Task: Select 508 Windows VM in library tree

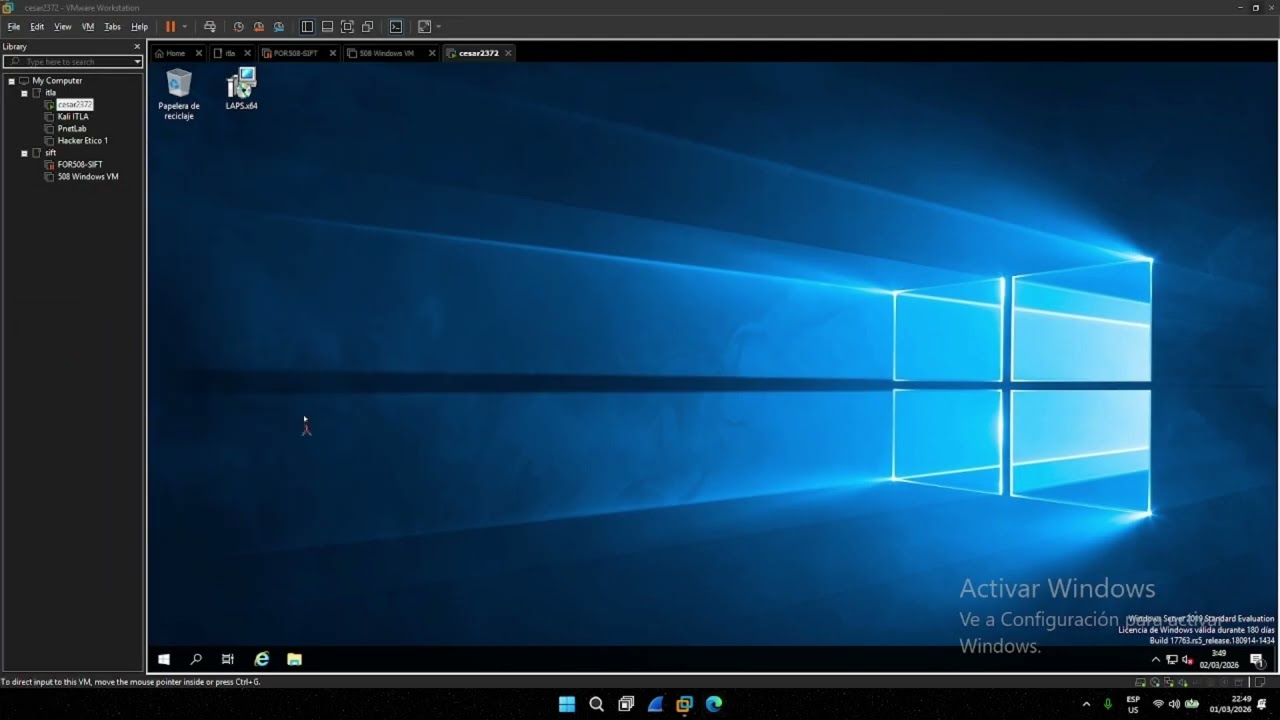Action: [x=88, y=177]
